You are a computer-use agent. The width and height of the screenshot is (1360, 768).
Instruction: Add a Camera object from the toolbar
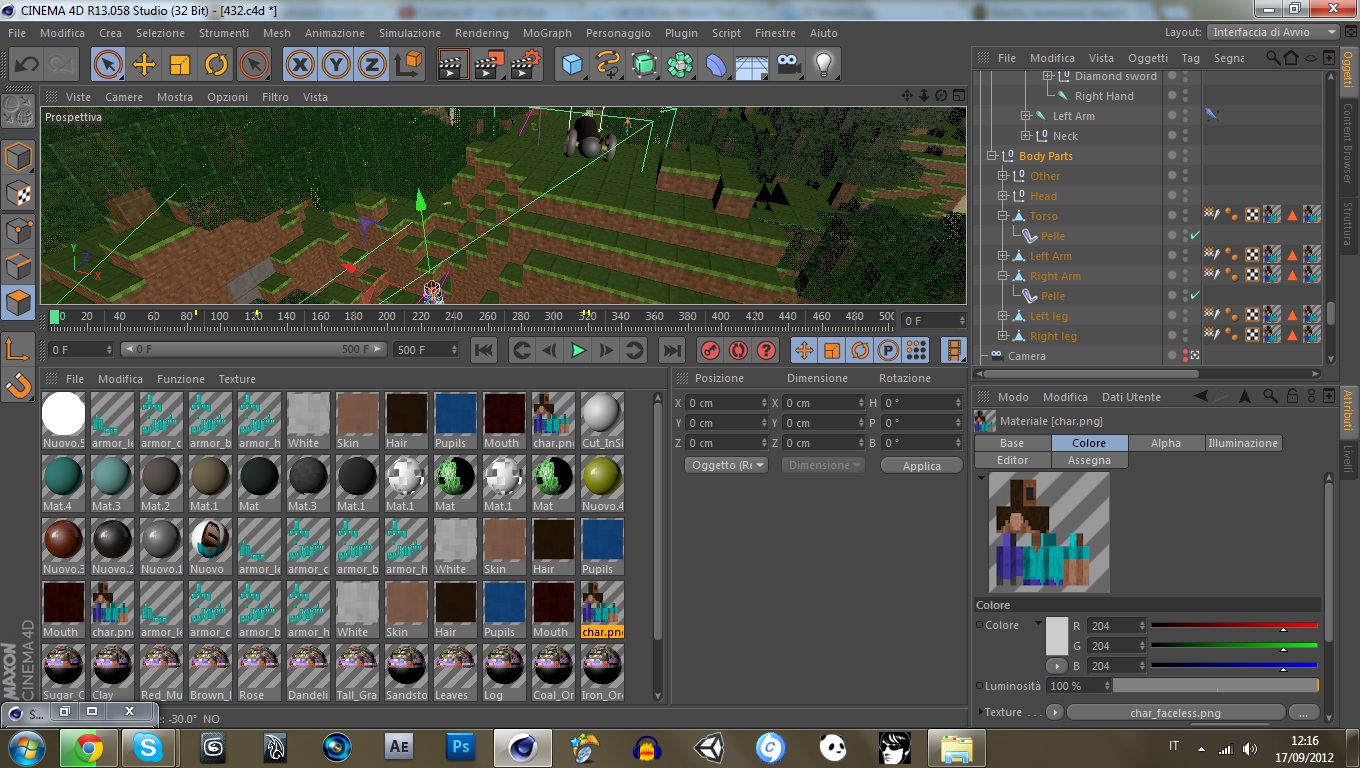click(788, 65)
